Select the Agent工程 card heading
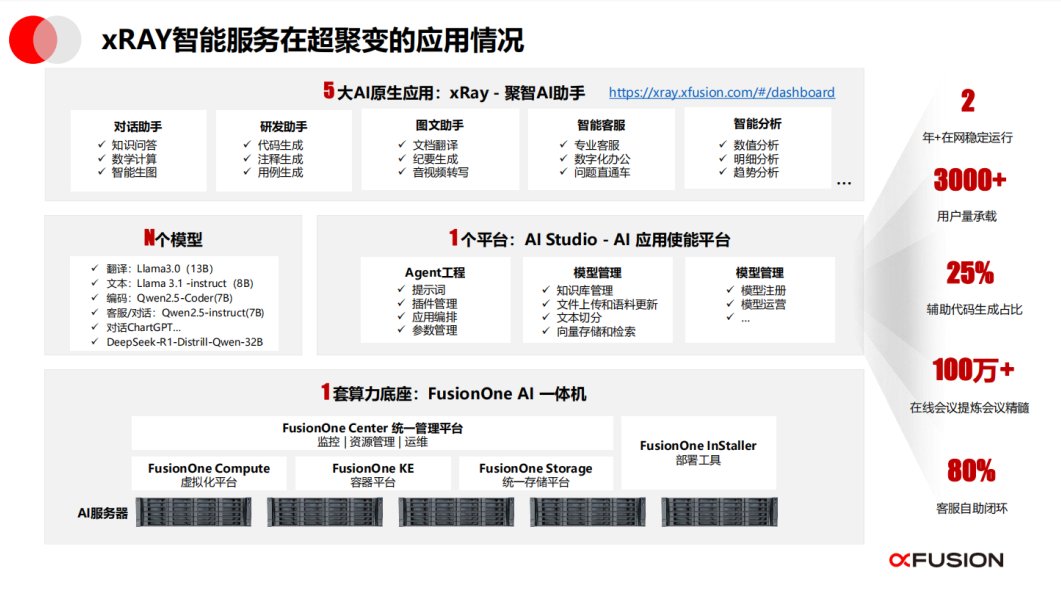The width and height of the screenshot is (1061, 596). tap(434, 273)
